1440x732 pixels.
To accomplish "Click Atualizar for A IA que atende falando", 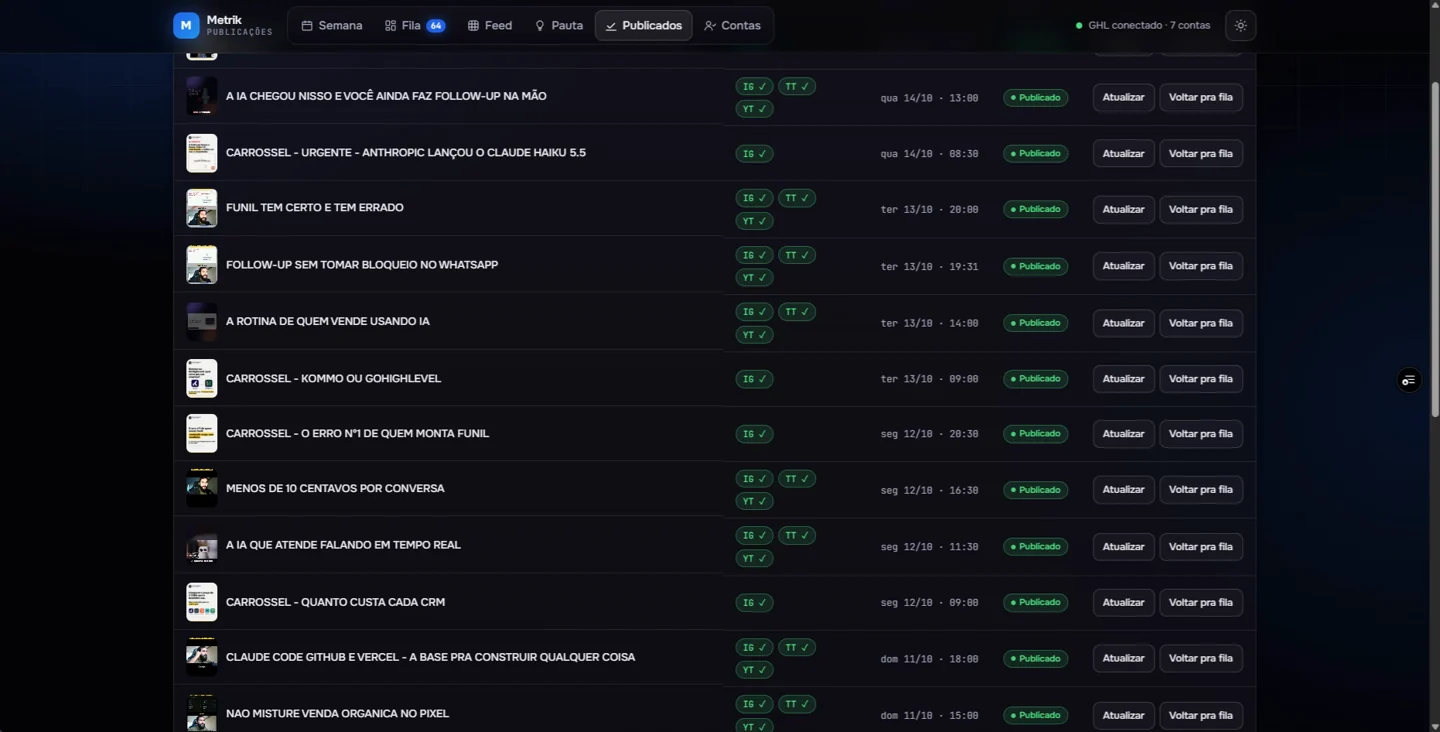I will 1123,546.
